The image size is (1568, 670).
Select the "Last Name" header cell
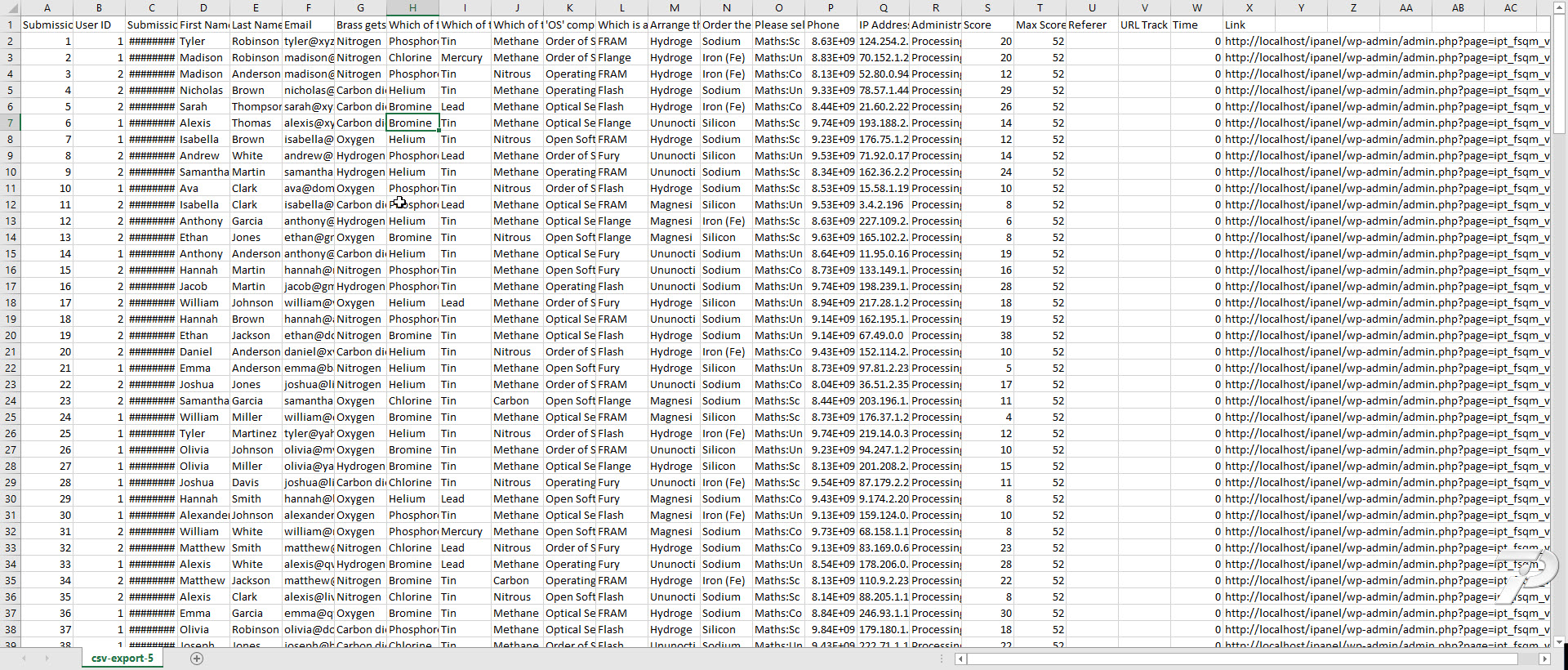(256, 25)
